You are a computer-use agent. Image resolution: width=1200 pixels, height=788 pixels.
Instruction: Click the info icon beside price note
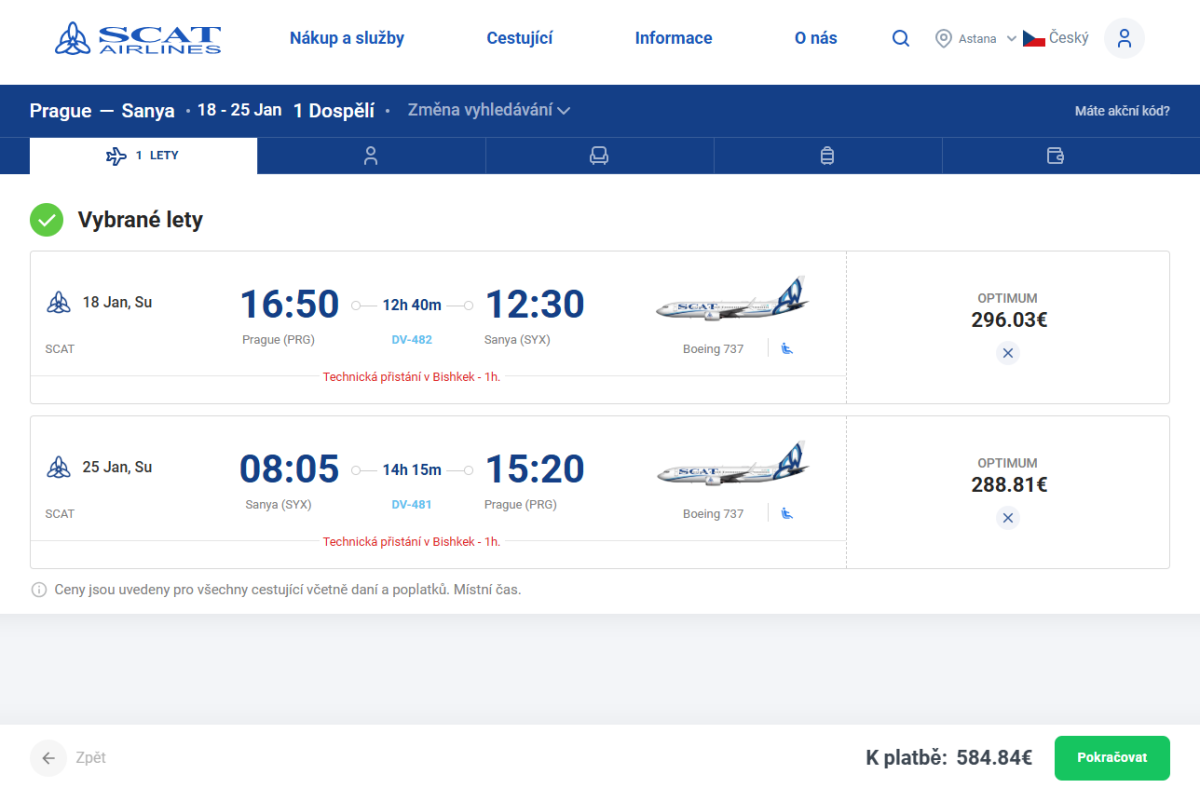(x=39, y=590)
